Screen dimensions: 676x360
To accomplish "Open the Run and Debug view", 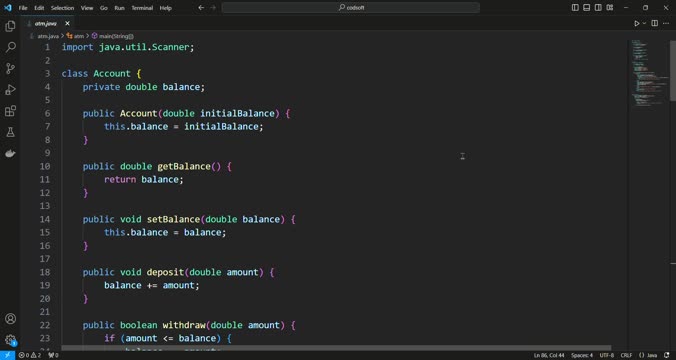I will [10, 90].
